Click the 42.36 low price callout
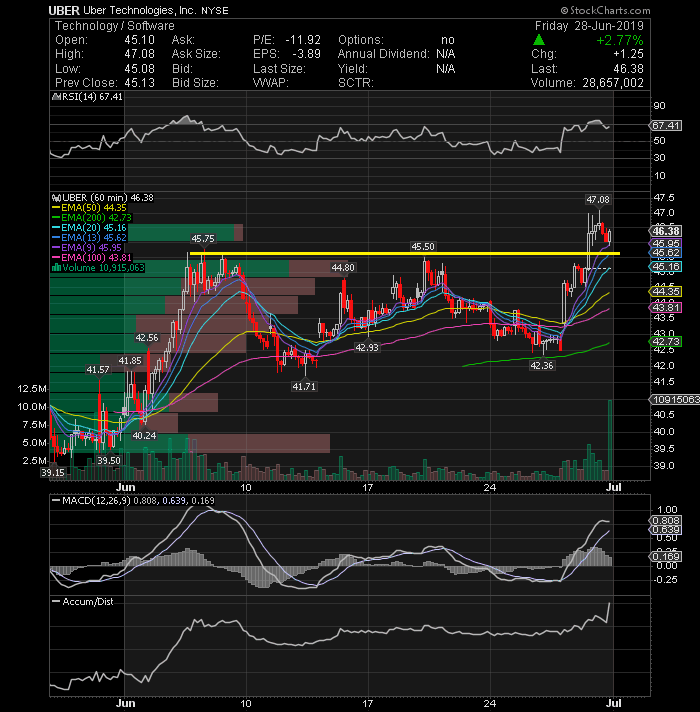 [x=542, y=366]
